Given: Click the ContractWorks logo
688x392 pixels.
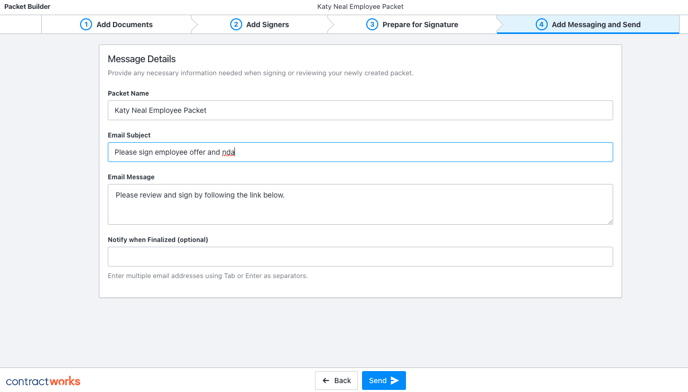Looking at the screenshot, I should tap(43, 381).
